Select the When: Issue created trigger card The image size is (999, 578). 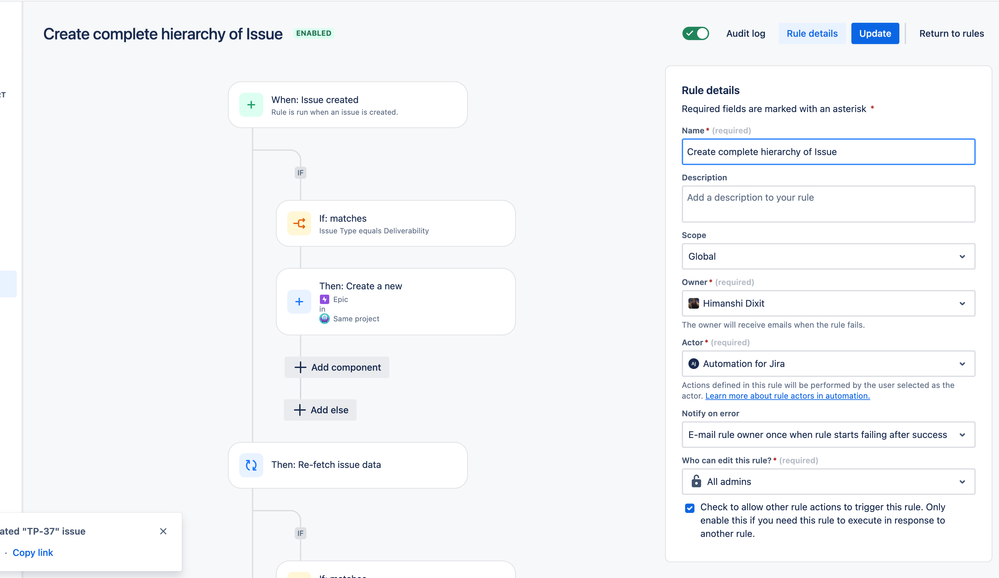click(x=348, y=105)
